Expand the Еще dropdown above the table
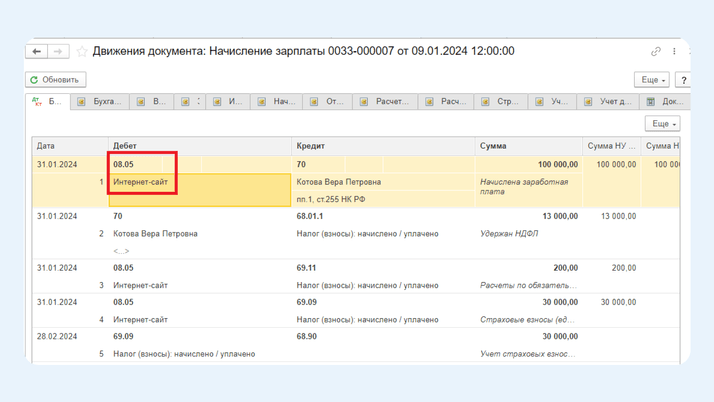The height and width of the screenshot is (402, 714). coord(661,124)
